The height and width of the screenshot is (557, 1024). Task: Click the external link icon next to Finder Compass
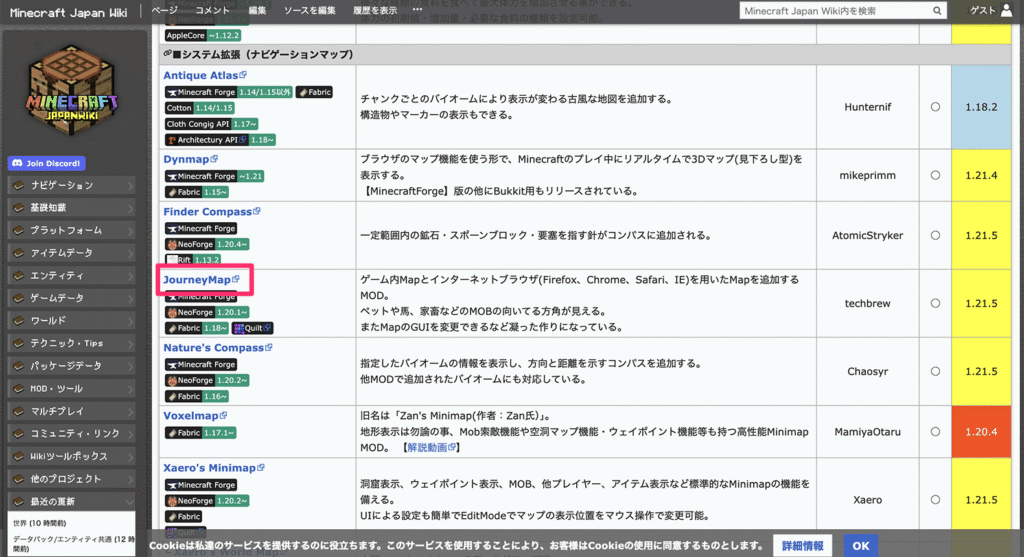(257, 211)
